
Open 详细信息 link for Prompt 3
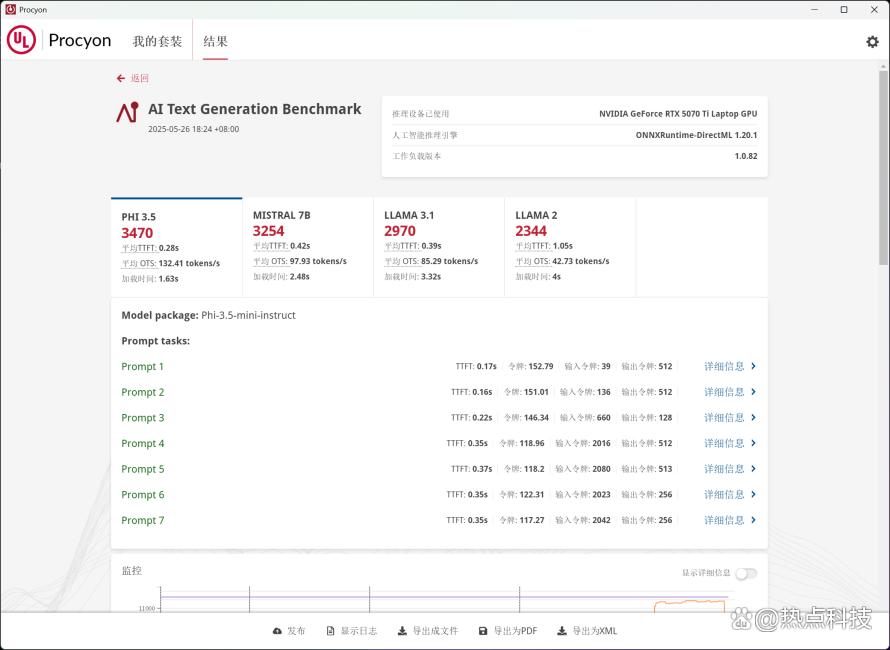724,417
